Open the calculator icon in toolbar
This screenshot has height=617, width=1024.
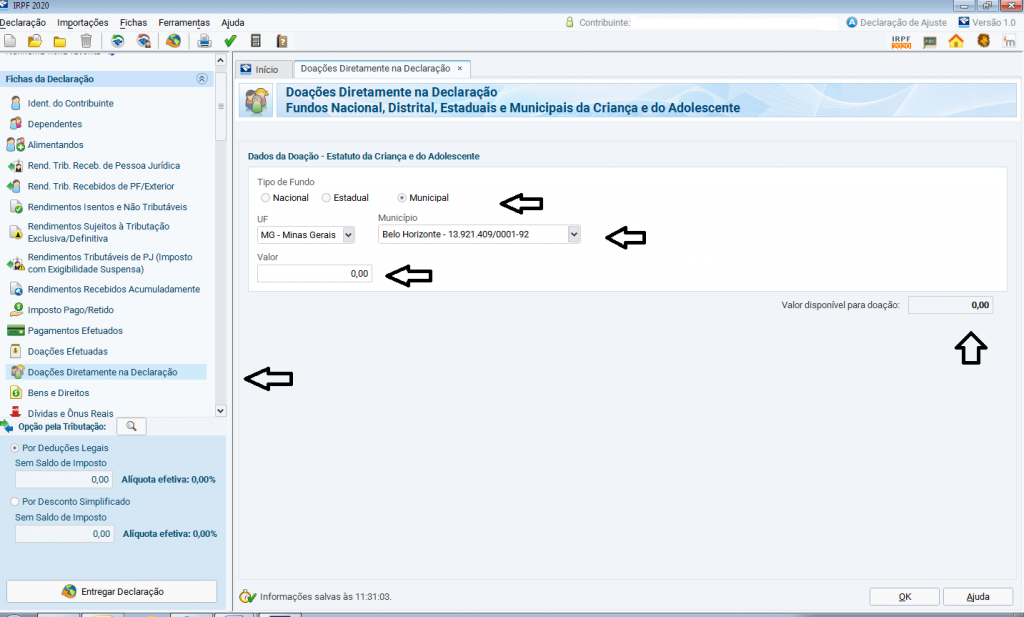tap(256, 41)
